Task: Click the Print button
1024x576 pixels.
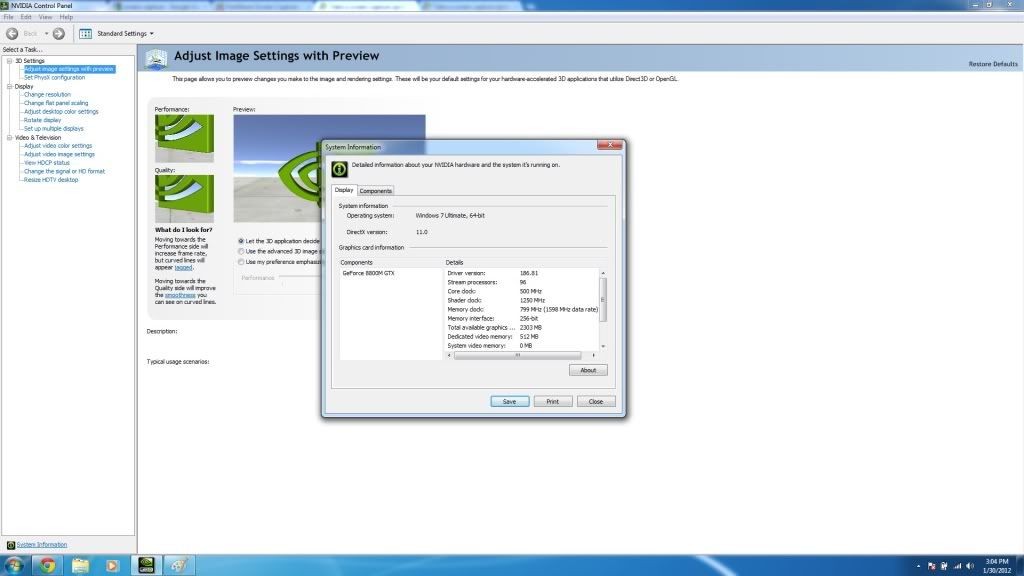Action: click(552, 402)
